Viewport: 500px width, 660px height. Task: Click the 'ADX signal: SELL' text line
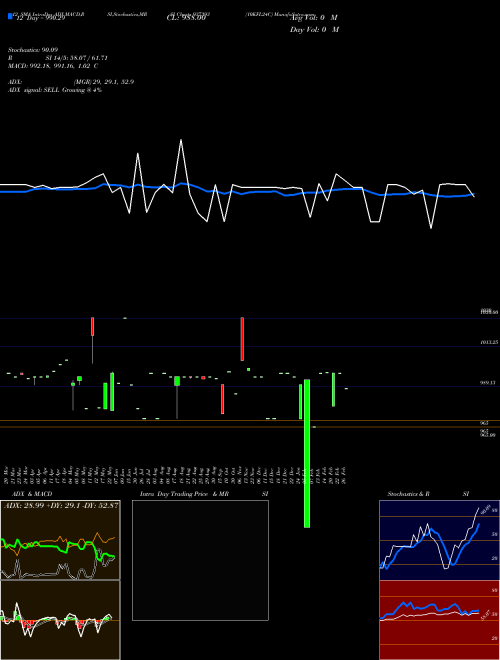click(55, 90)
